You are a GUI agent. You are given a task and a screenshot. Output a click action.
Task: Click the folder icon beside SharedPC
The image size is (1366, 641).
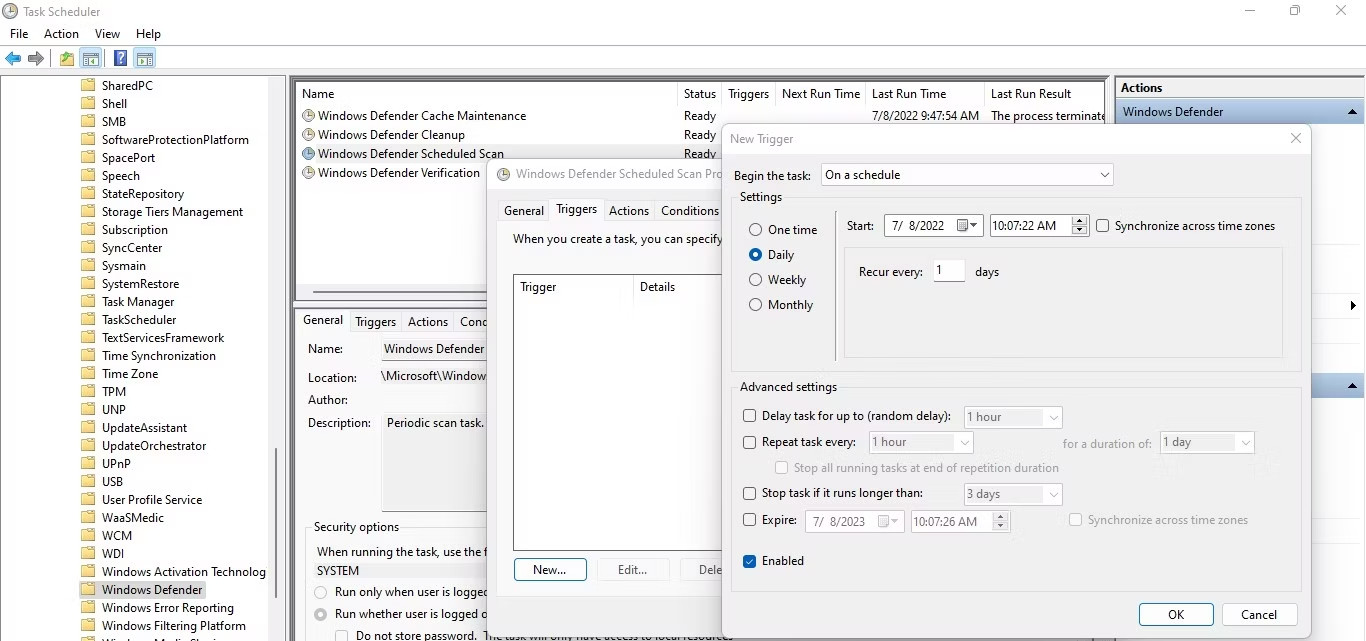88,86
